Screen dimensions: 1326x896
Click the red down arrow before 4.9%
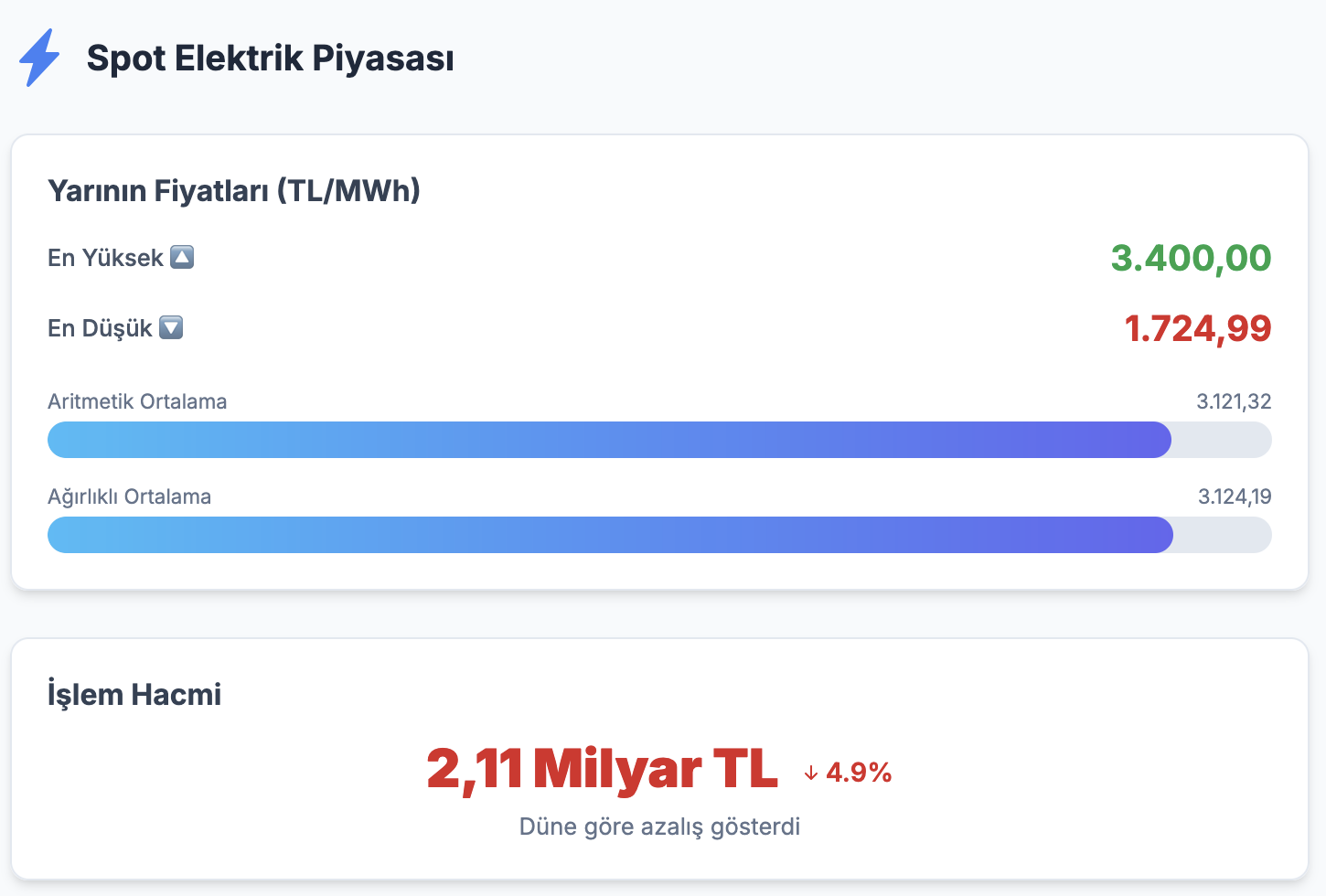point(811,773)
